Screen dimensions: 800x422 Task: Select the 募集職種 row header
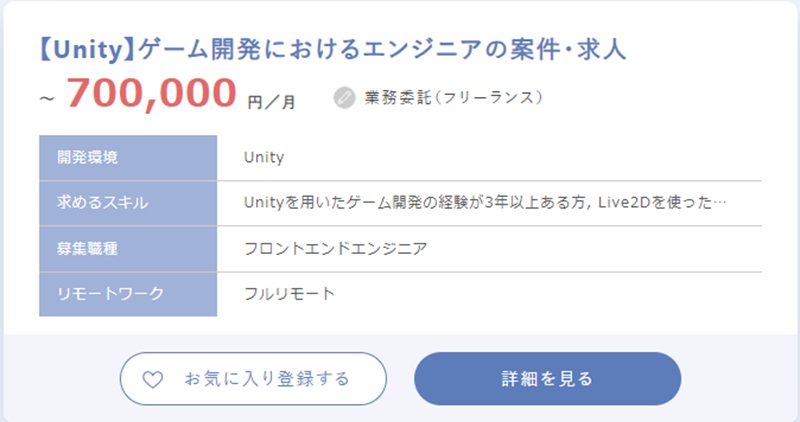(x=86, y=248)
